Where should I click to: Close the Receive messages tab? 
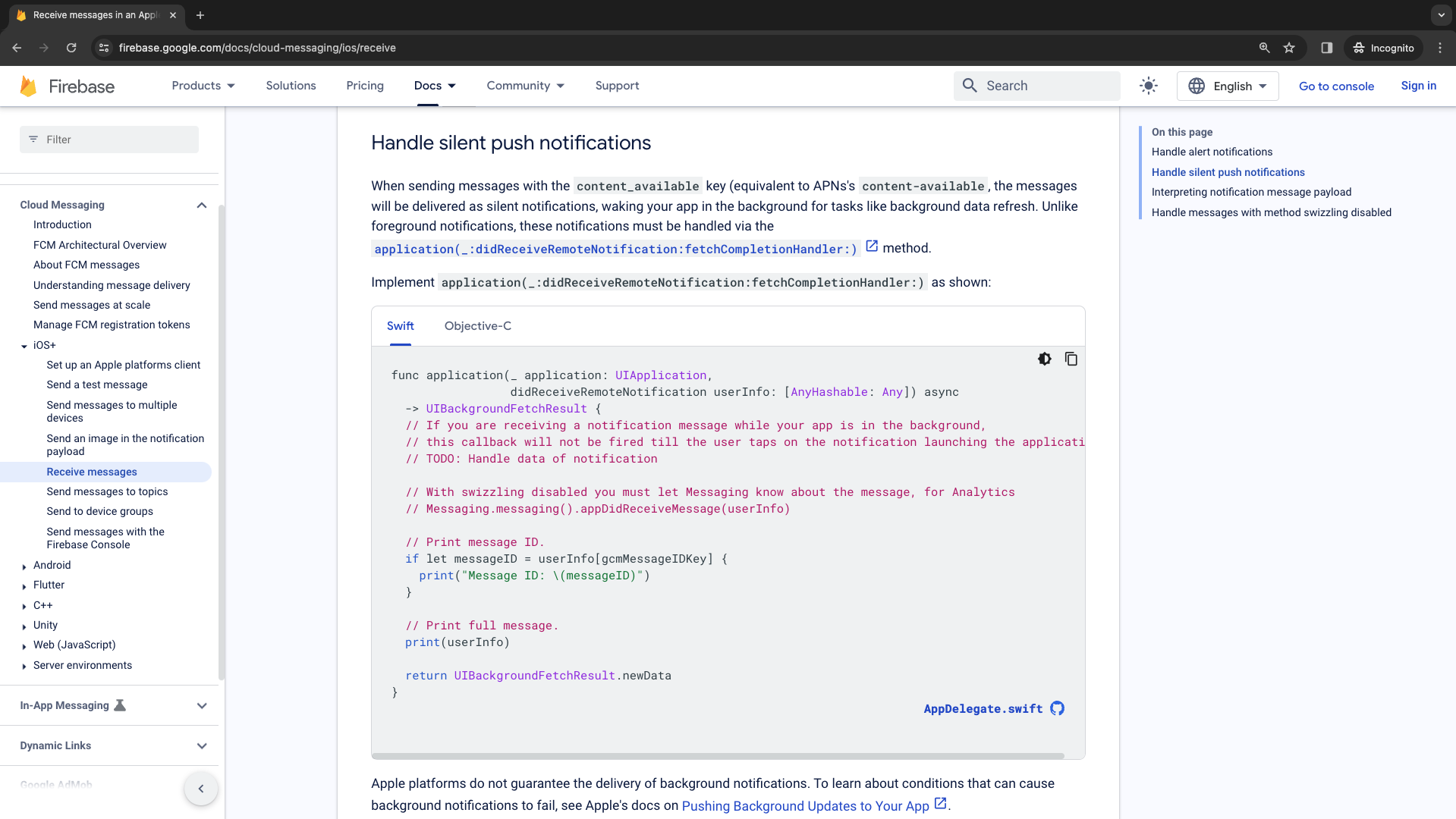coord(173,15)
